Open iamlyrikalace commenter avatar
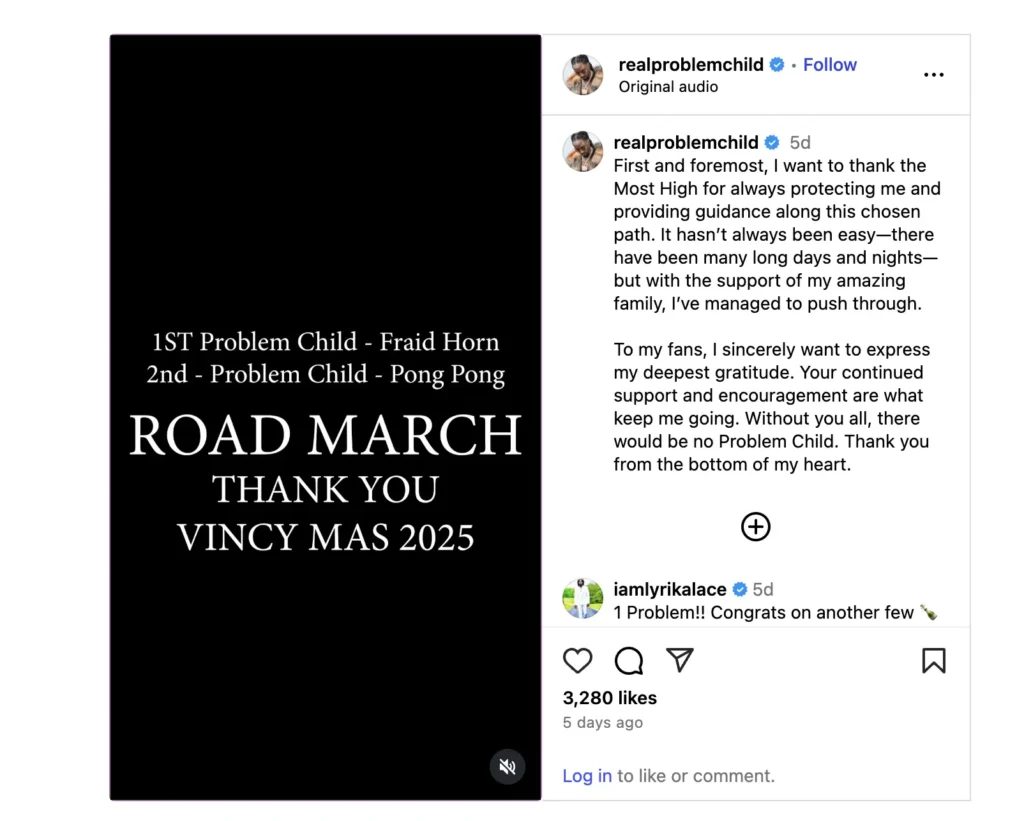The width and height of the screenshot is (1024, 821). [583, 598]
